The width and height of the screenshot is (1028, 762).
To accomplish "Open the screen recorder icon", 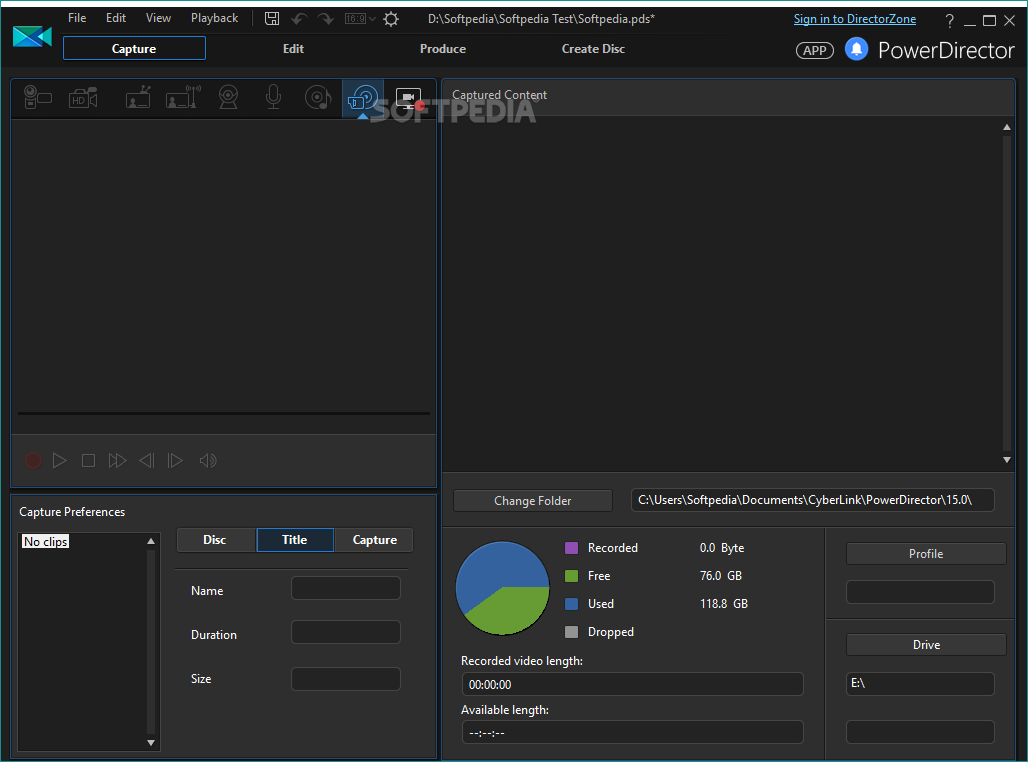I will (x=408, y=98).
